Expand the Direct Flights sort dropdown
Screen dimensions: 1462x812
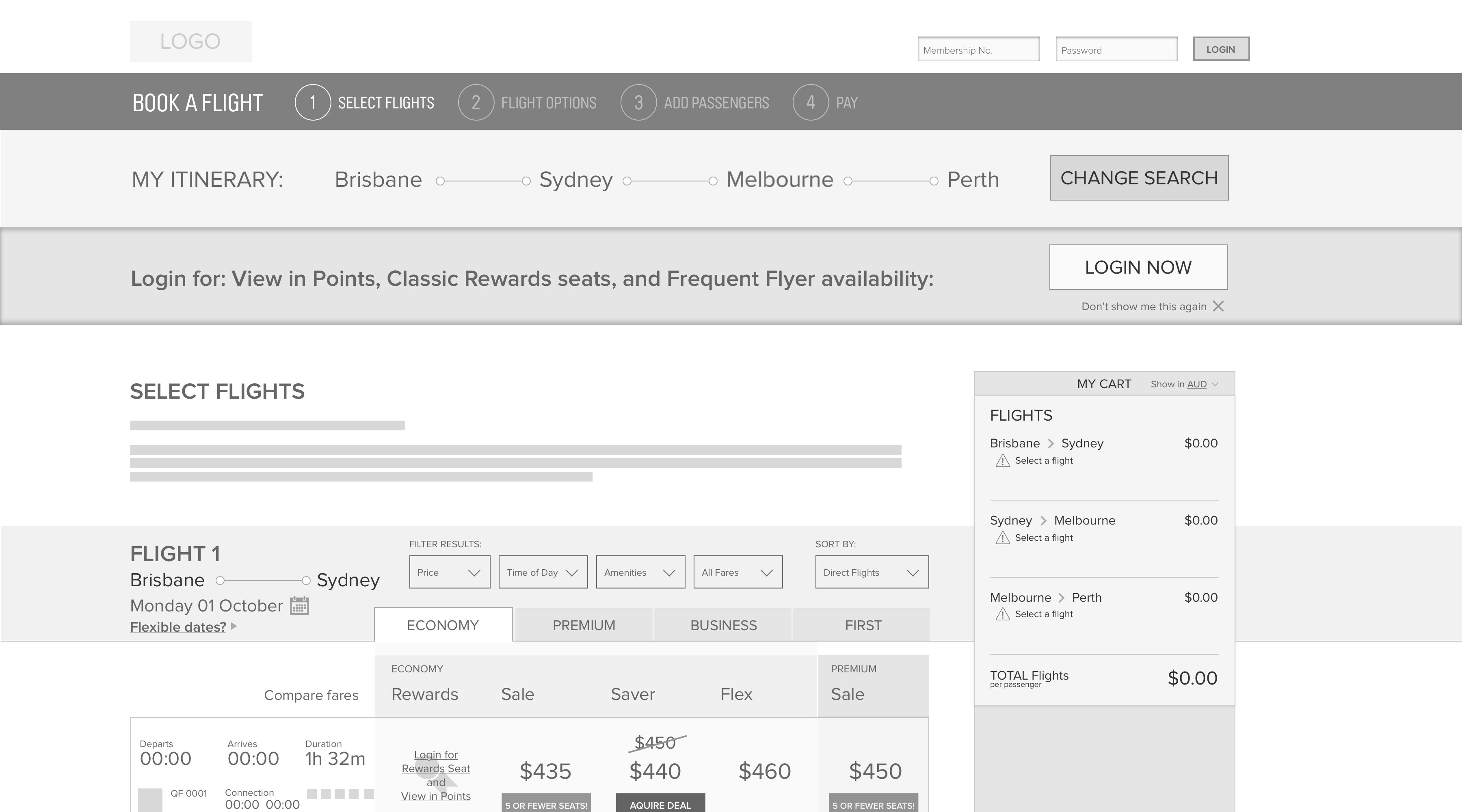click(872, 572)
